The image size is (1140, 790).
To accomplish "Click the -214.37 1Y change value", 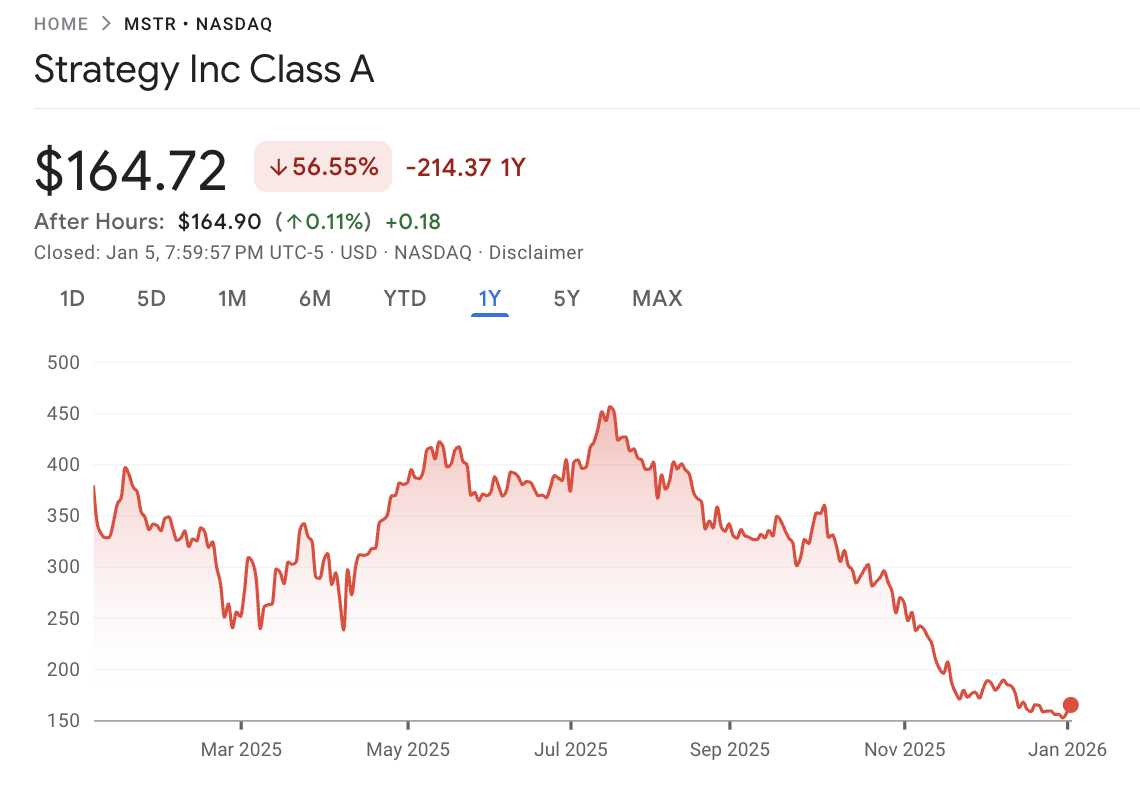I will pos(465,168).
